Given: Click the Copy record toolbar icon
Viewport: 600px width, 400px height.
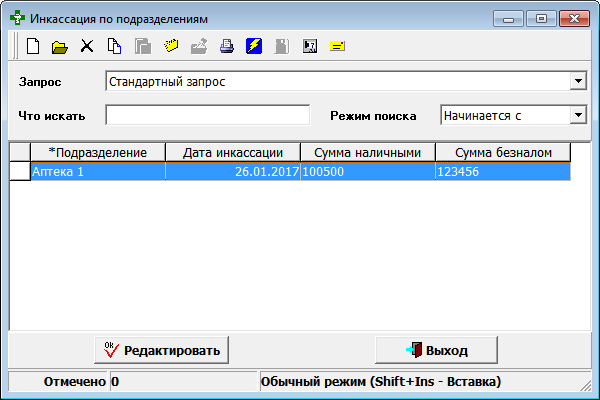Looking at the screenshot, I should (x=114, y=46).
